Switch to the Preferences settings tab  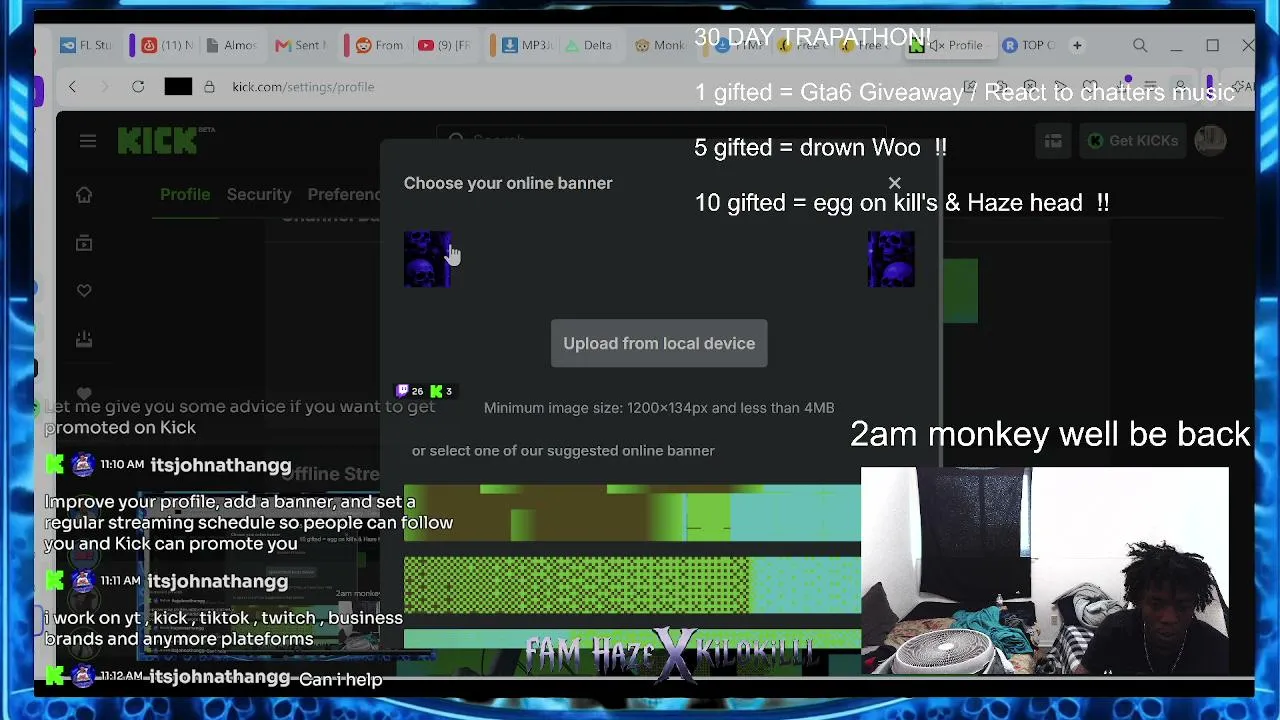pos(344,194)
